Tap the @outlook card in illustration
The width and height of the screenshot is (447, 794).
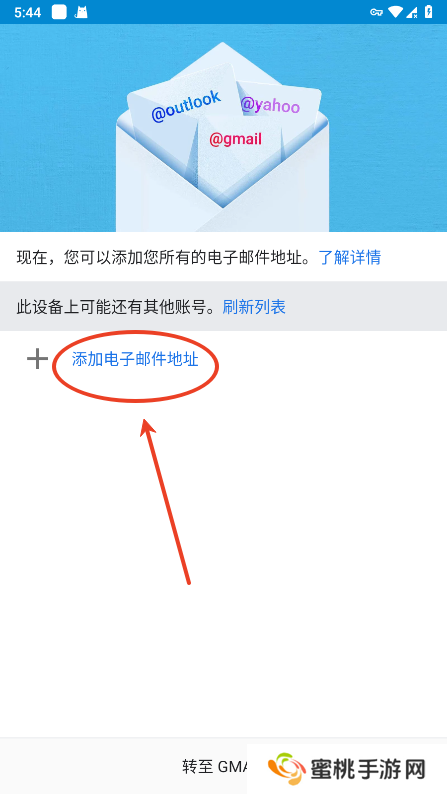[185, 106]
